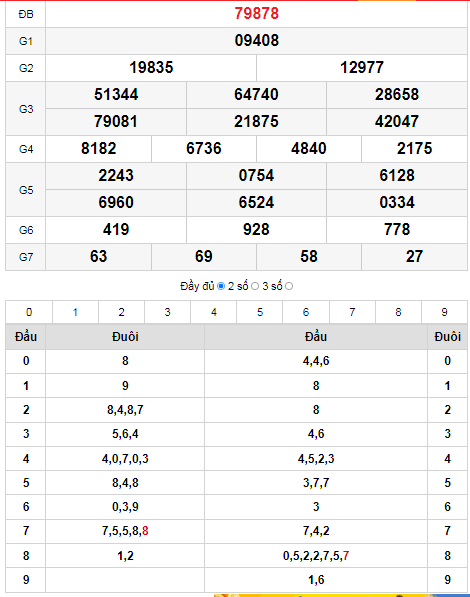Filter by digit 1 tab
470x597 pixels.
click(x=75, y=312)
